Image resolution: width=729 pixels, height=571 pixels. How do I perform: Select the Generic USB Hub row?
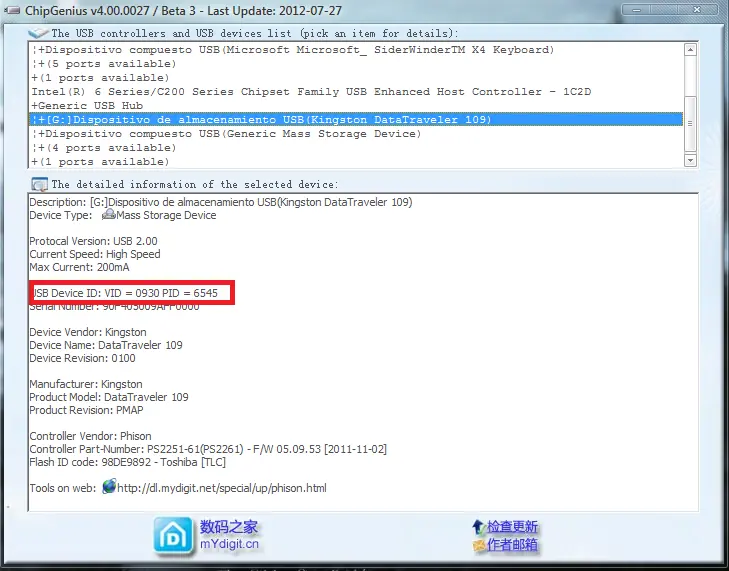point(356,106)
